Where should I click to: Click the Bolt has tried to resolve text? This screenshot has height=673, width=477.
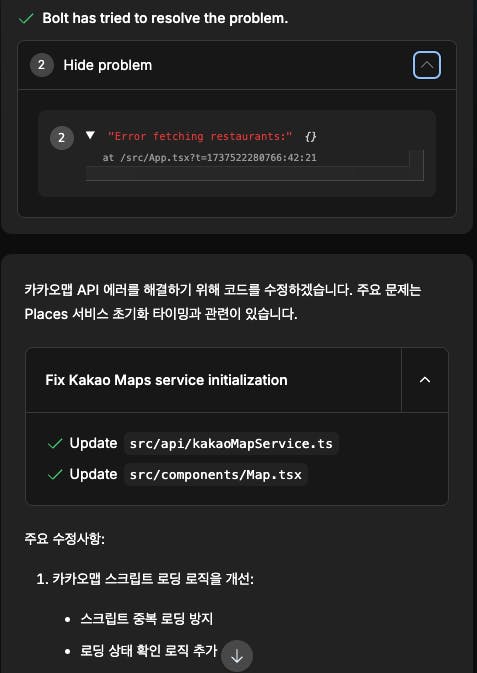(x=165, y=18)
